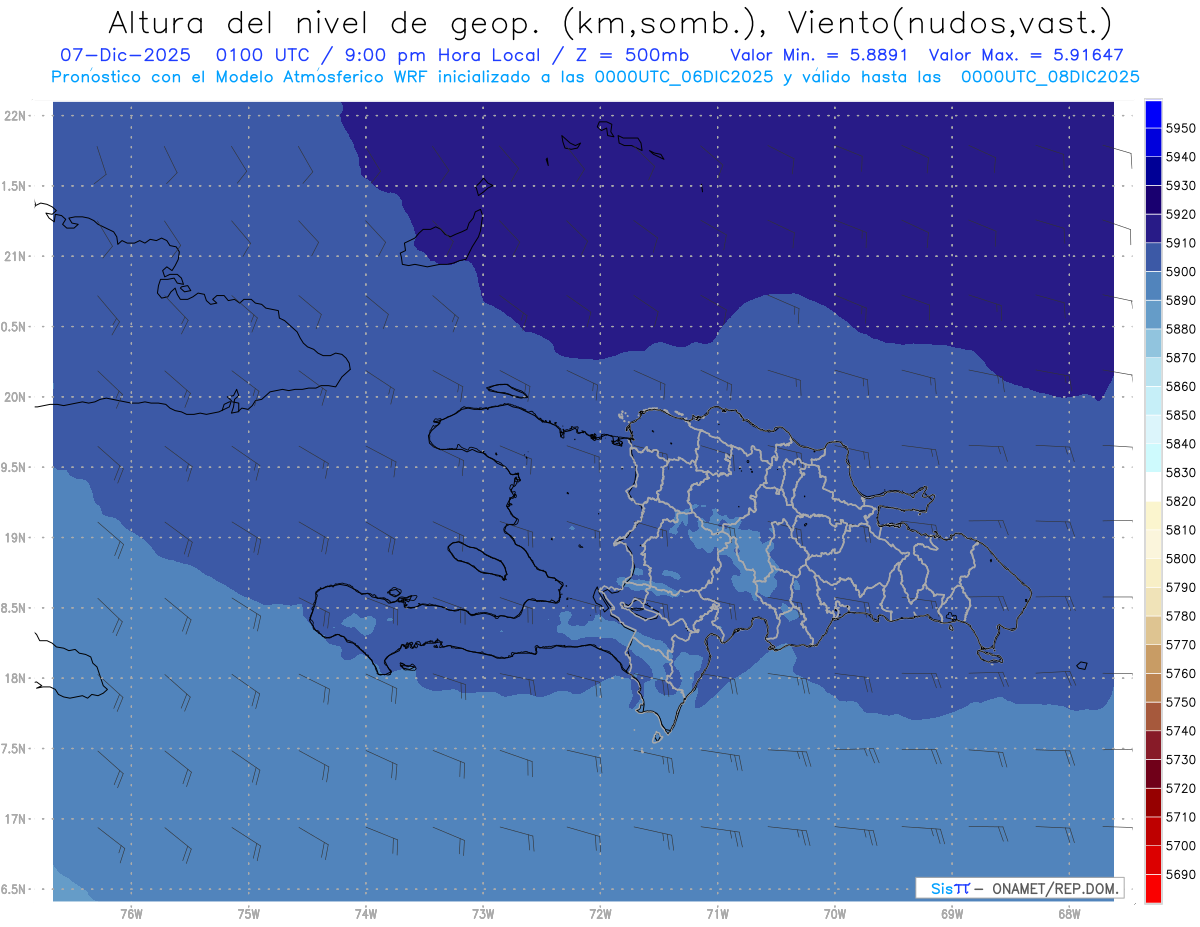Click the legend value '5900'
Viewport: 1200px width, 927px height.
(x=1180, y=271)
